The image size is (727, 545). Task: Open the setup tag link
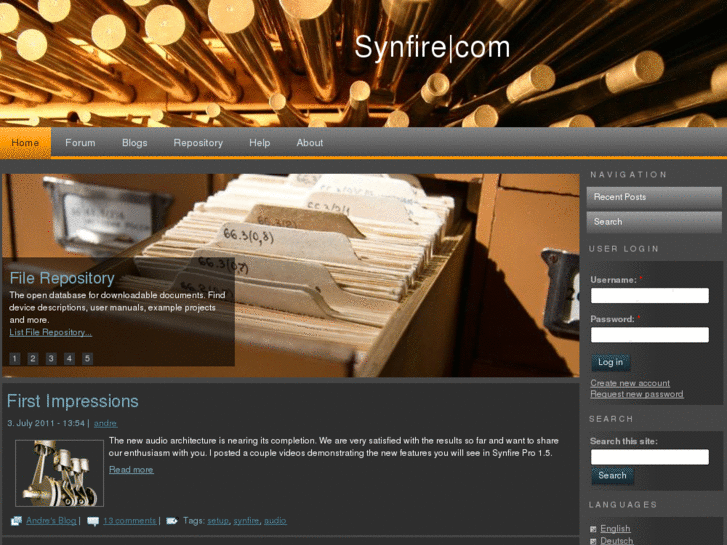click(218, 521)
